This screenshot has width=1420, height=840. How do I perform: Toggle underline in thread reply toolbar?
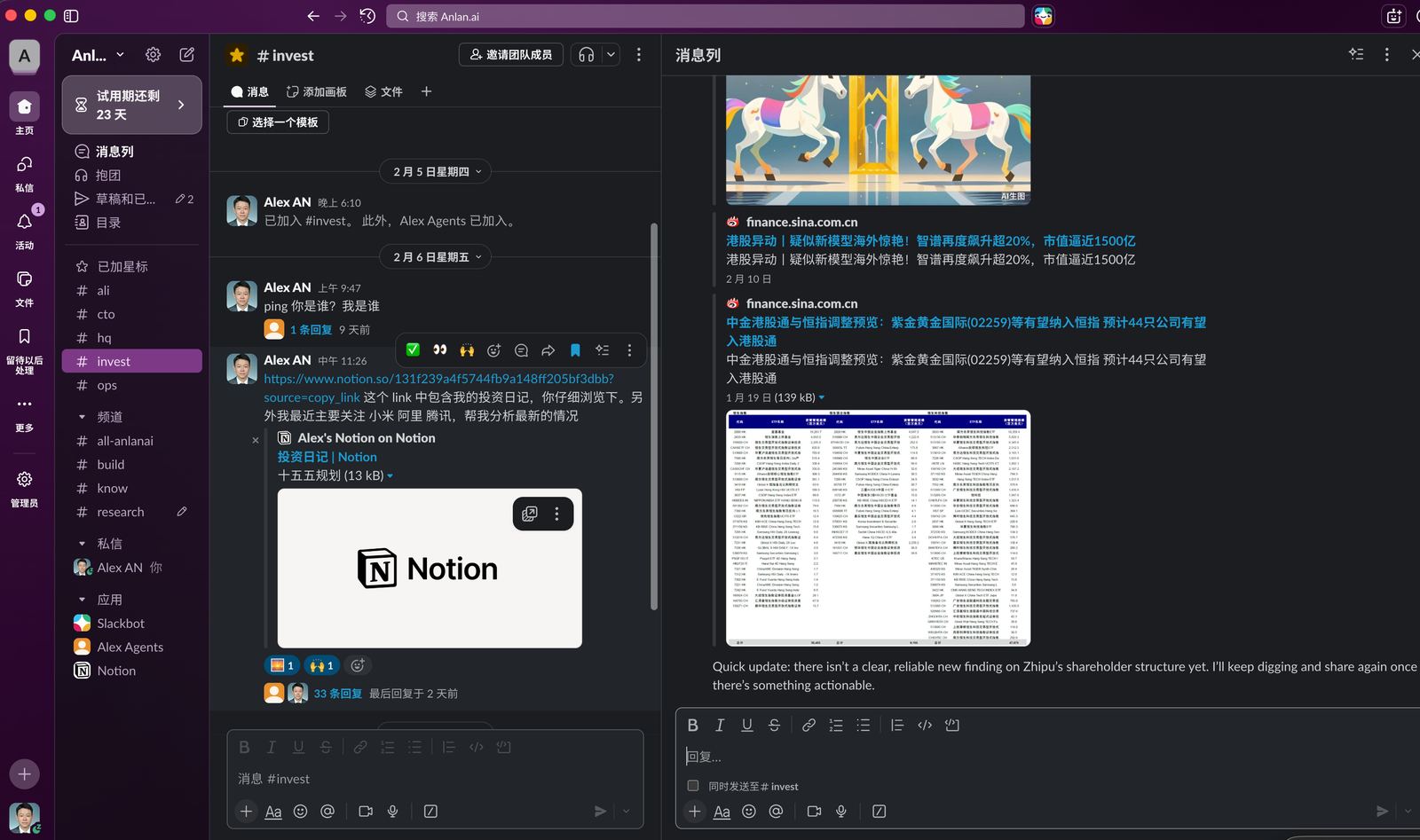[747, 725]
